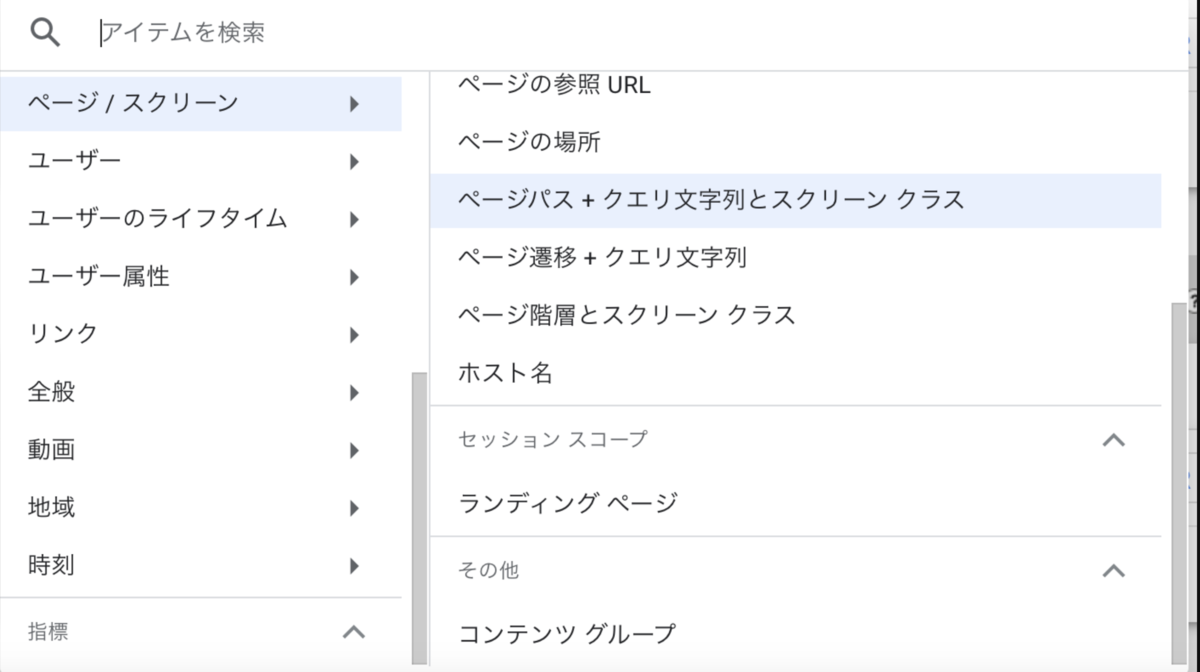Open ユーザー属性 submenu arrow
The height and width of the screenshot is (672, 1200).
pos(354,277)
